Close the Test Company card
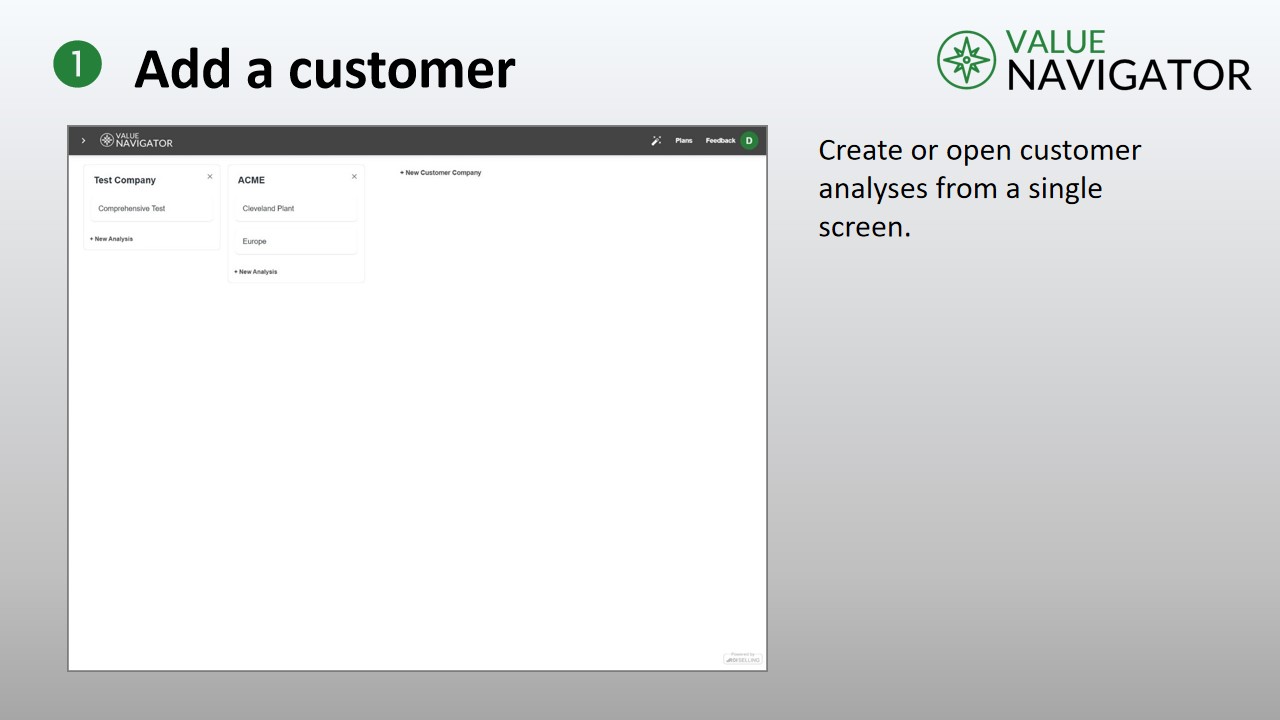This screenshot has width=1280, height=720. click(x=210, y=177)
